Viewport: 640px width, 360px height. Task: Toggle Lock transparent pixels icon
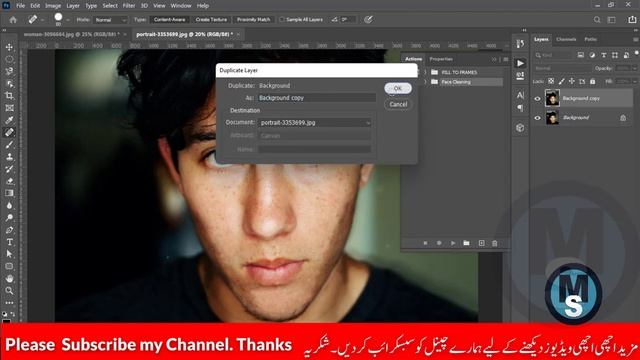551,81
